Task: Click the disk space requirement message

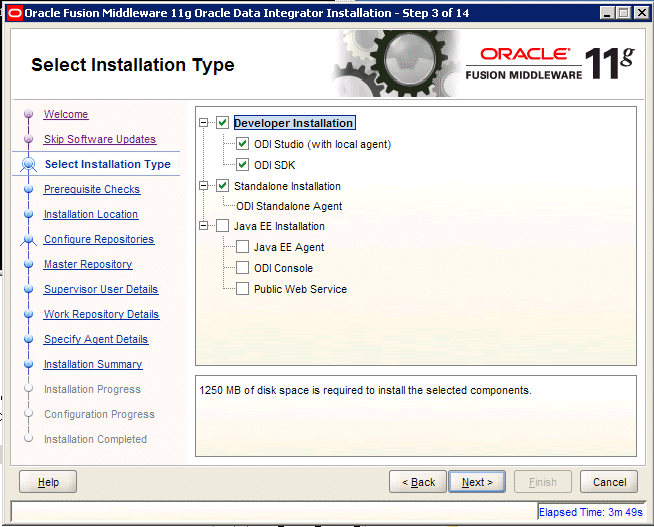Action: 365,390
